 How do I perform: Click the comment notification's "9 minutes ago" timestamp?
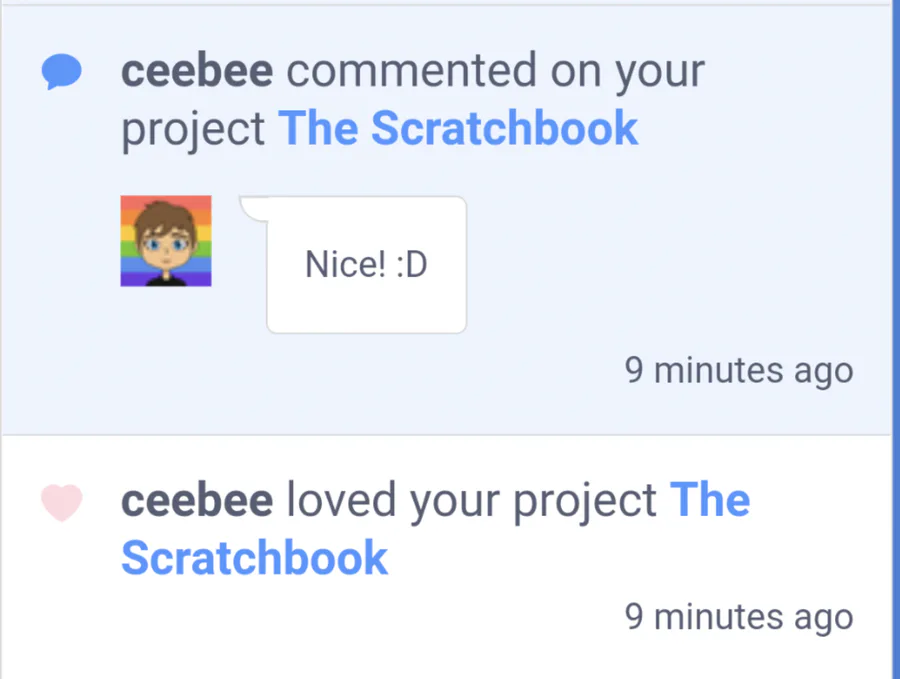pos(739,370)
